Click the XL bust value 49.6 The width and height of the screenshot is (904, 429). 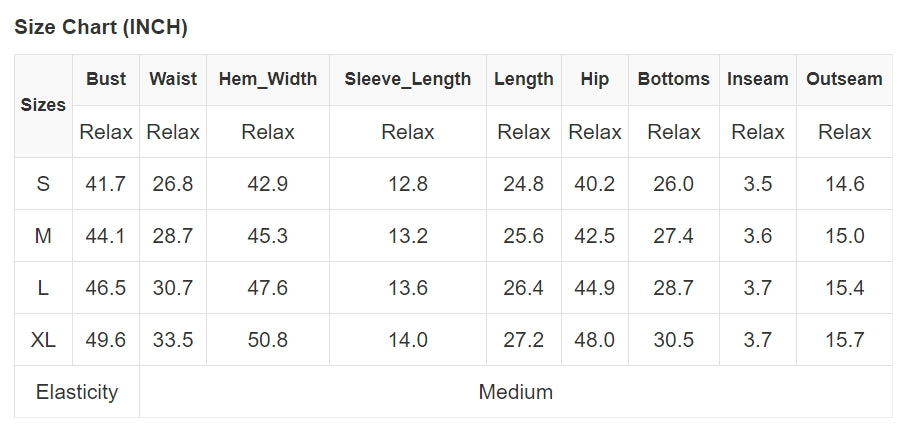[106, 340]
